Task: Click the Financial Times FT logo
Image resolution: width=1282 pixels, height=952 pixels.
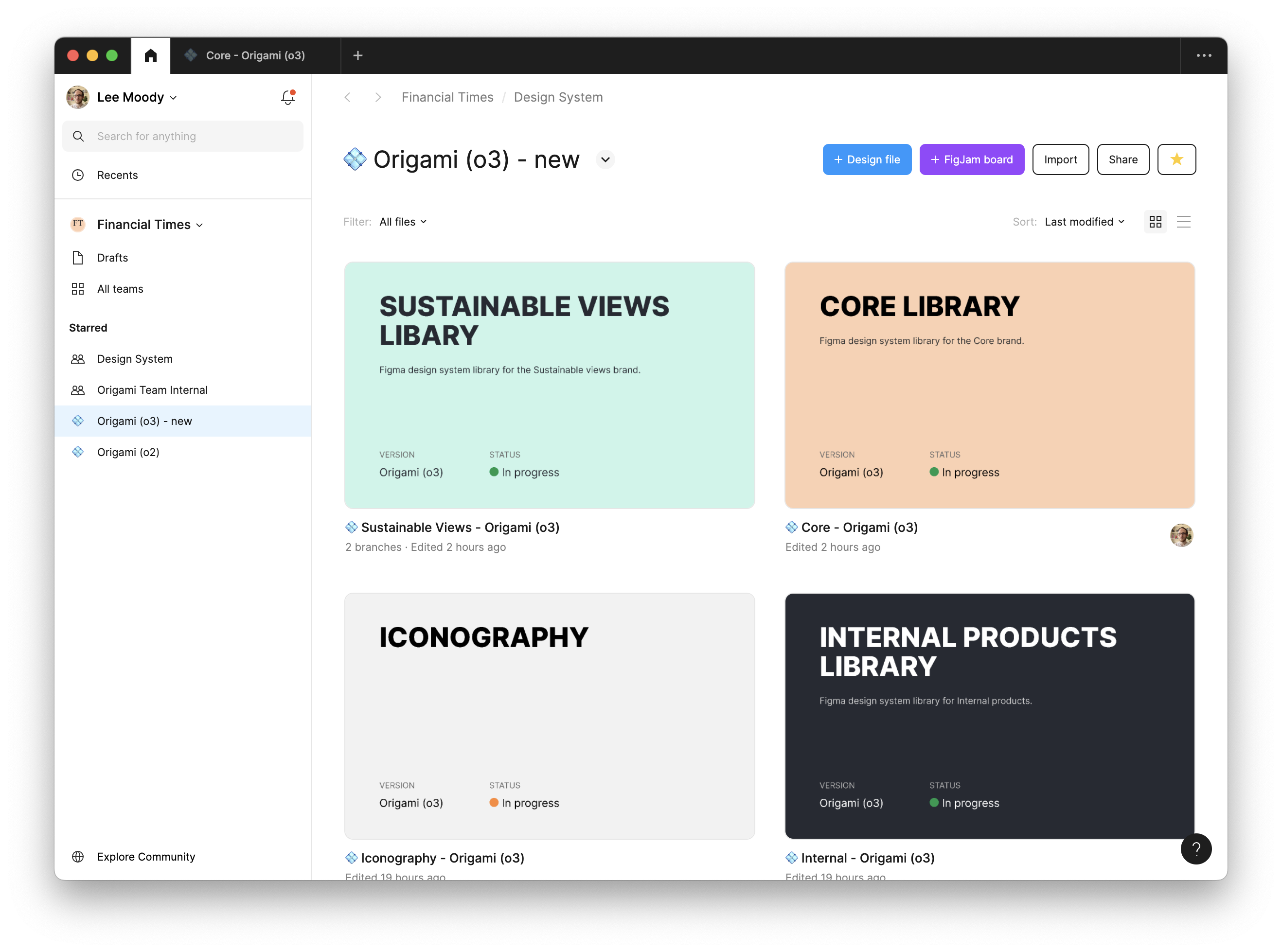Action: tap(78, 224)
